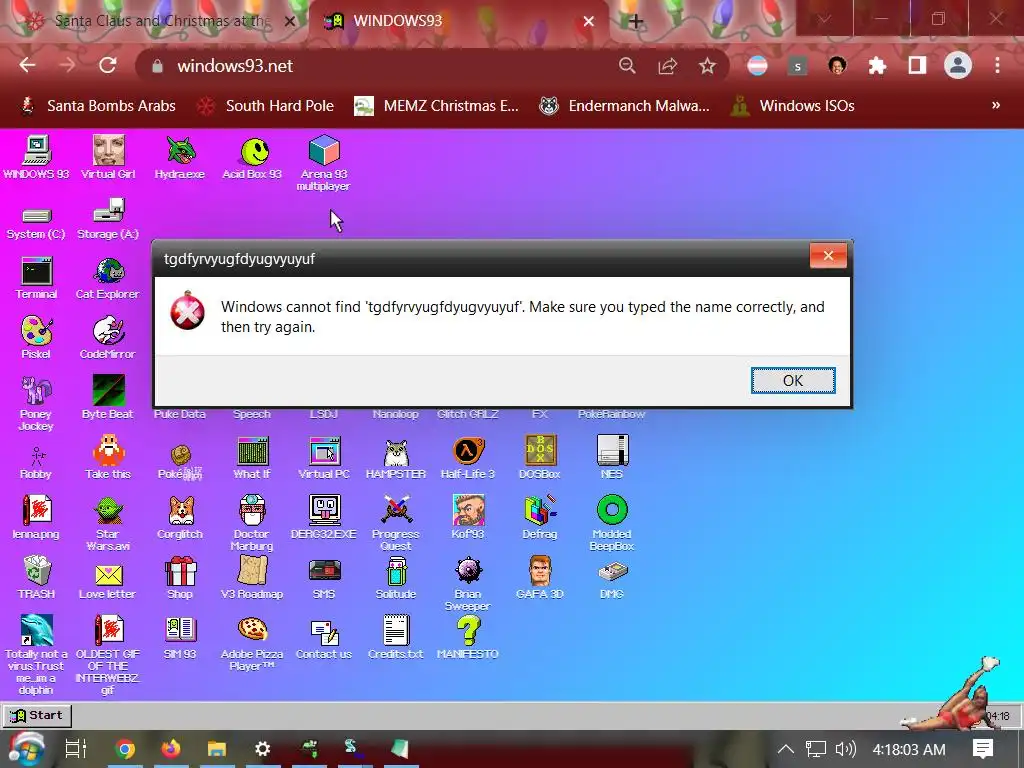Open CodeMirror editor icon
Viewport: 1024px width, 768px height.
click(108, 338)
